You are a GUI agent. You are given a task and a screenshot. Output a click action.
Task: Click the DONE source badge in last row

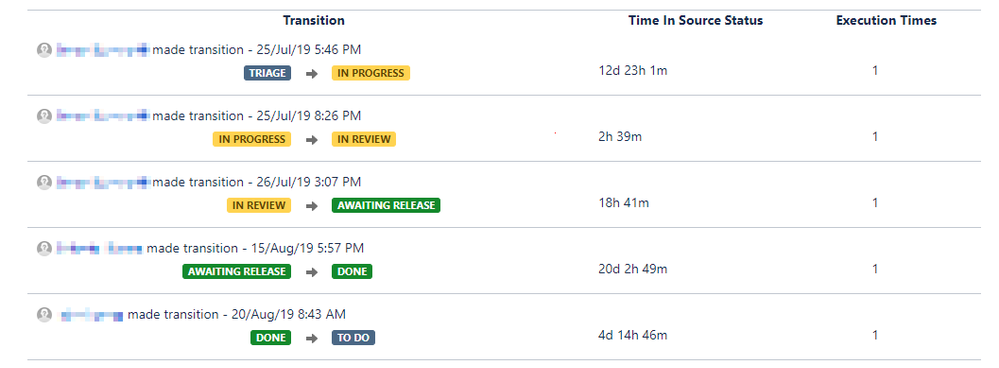[271, 337]
